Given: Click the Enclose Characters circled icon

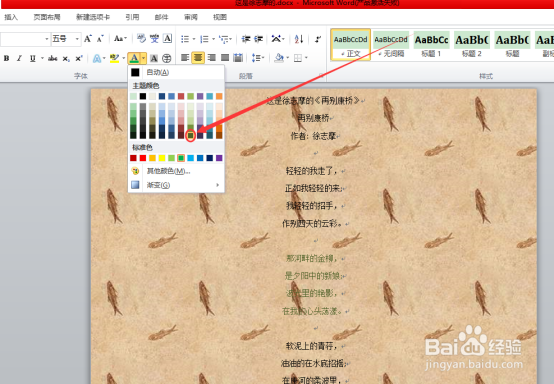Looking at the screenshot, I should coord(166,58).
